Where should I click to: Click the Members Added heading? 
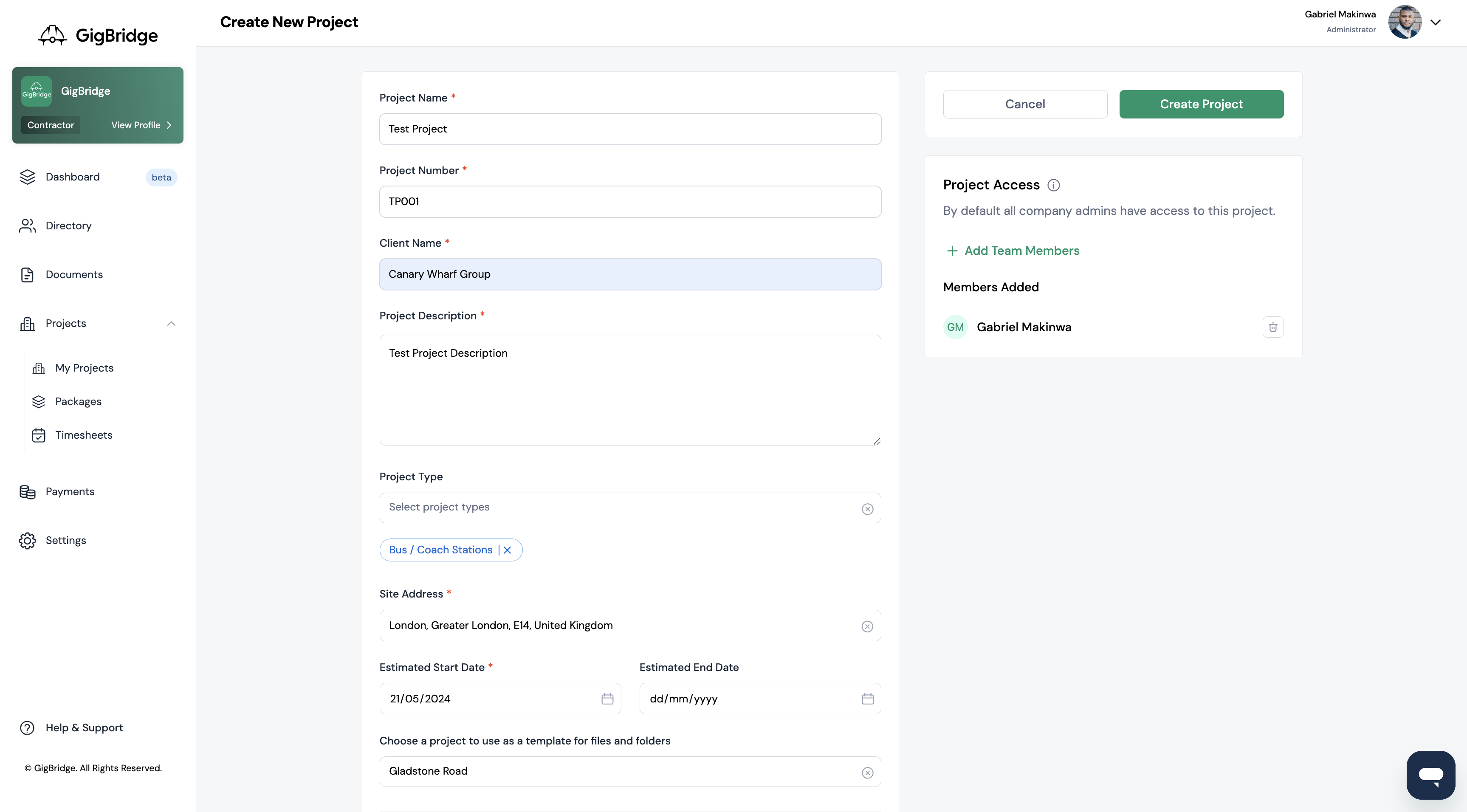991,288
